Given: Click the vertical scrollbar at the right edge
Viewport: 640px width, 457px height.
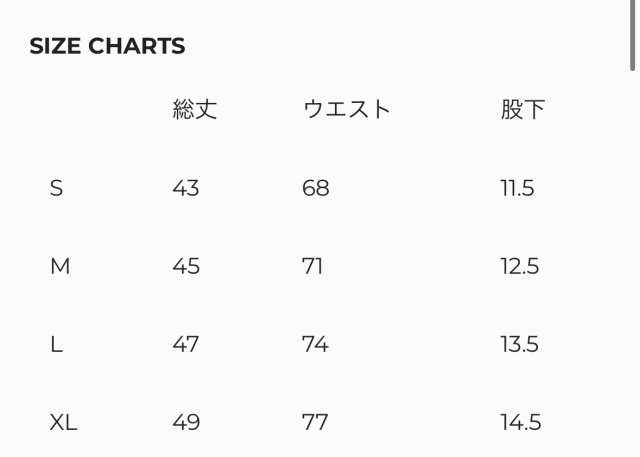Looking at the screenshot, I should (x=634, y=35).
